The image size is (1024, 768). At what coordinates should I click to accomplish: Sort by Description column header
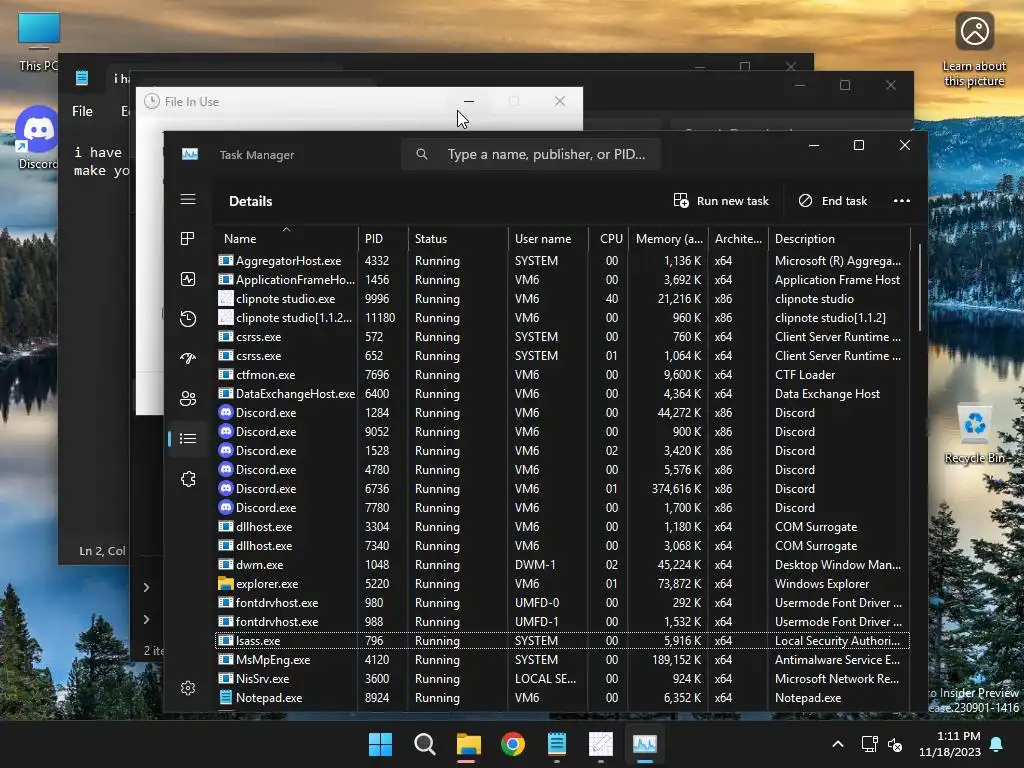[x=839, y=238]
